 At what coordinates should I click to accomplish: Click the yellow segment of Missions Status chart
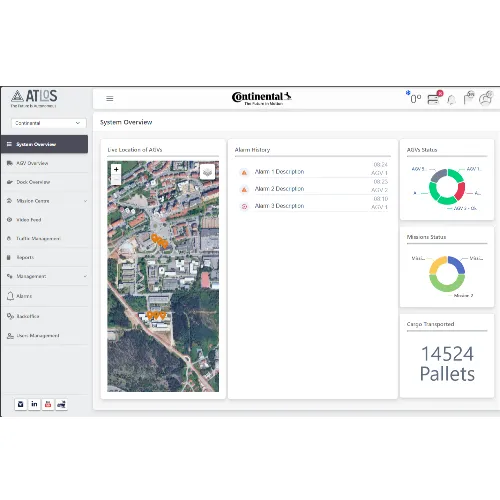point(437,264)
